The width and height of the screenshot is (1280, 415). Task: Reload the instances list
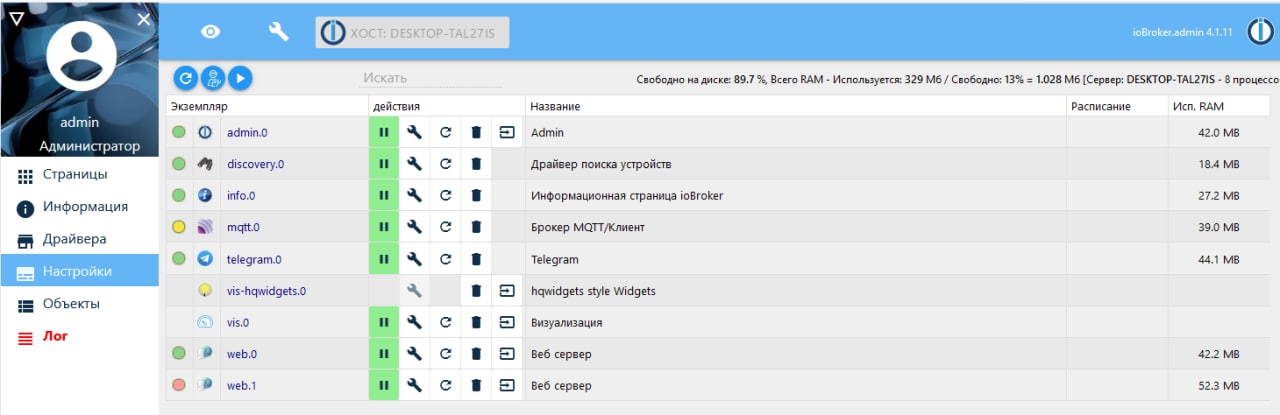pyautogui.click(x=185, y=78)
